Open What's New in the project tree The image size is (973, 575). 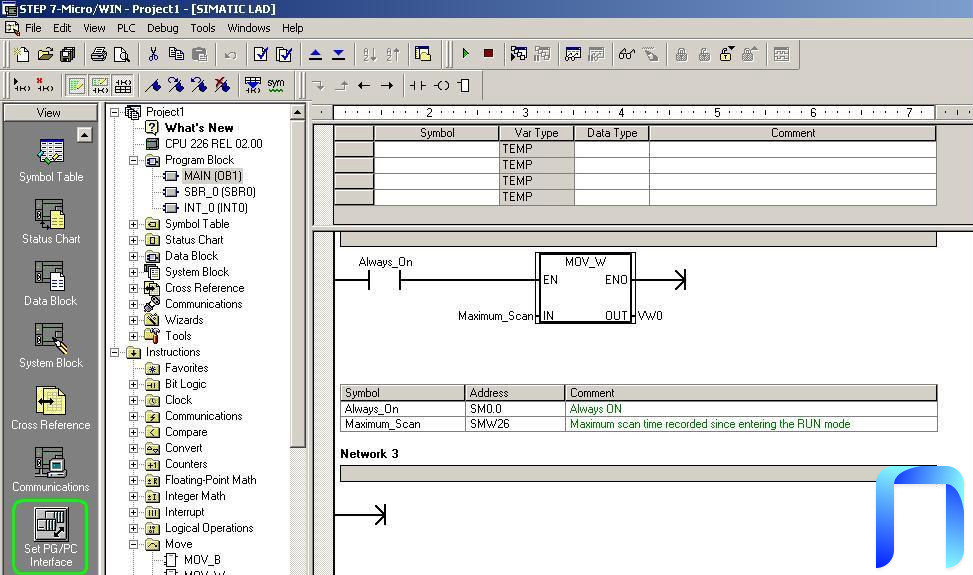pyautogui.click(x=199, y=128)
